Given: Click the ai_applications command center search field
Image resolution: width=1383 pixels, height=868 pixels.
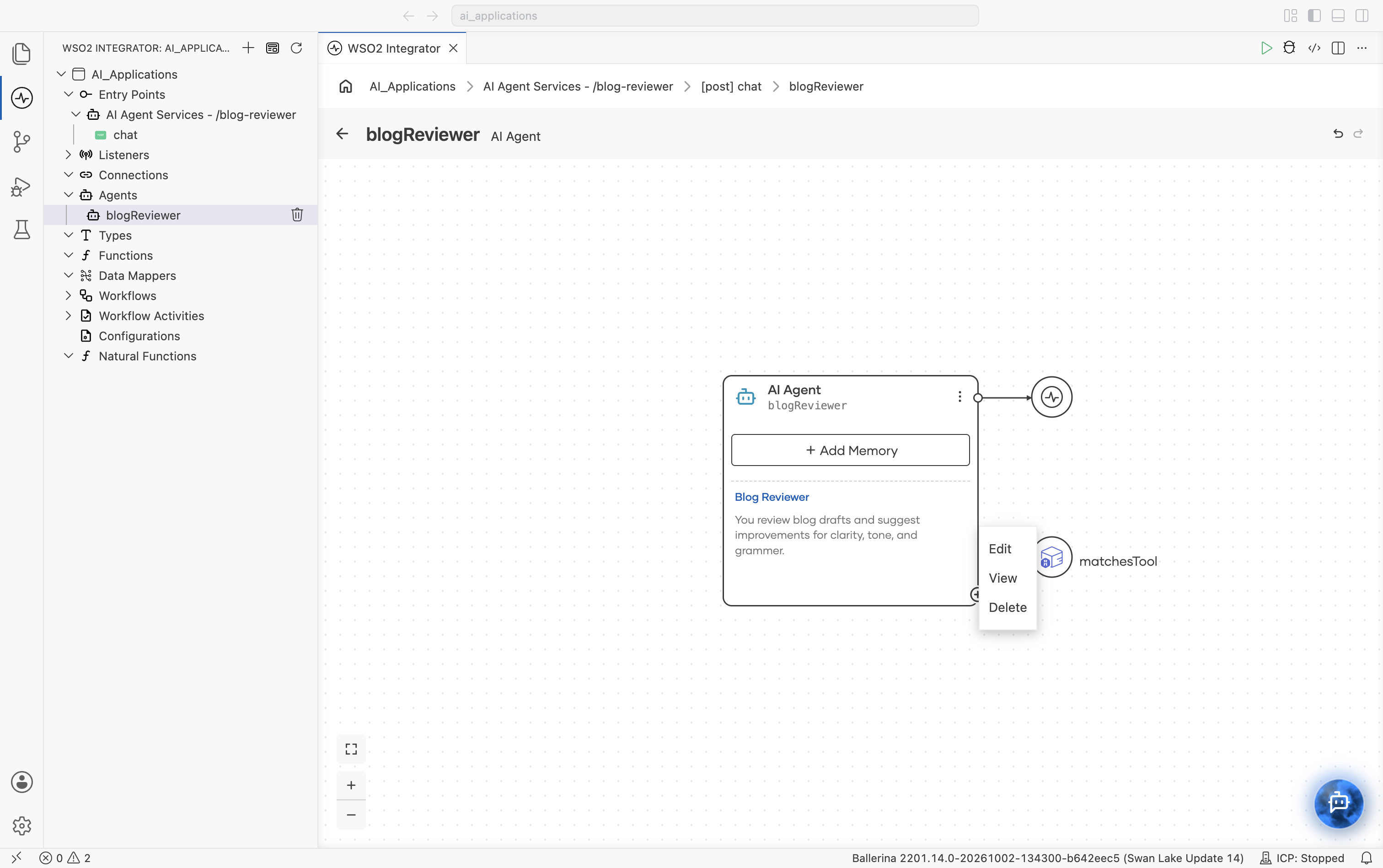Looking at the screenshot, I should pos(715,16).
